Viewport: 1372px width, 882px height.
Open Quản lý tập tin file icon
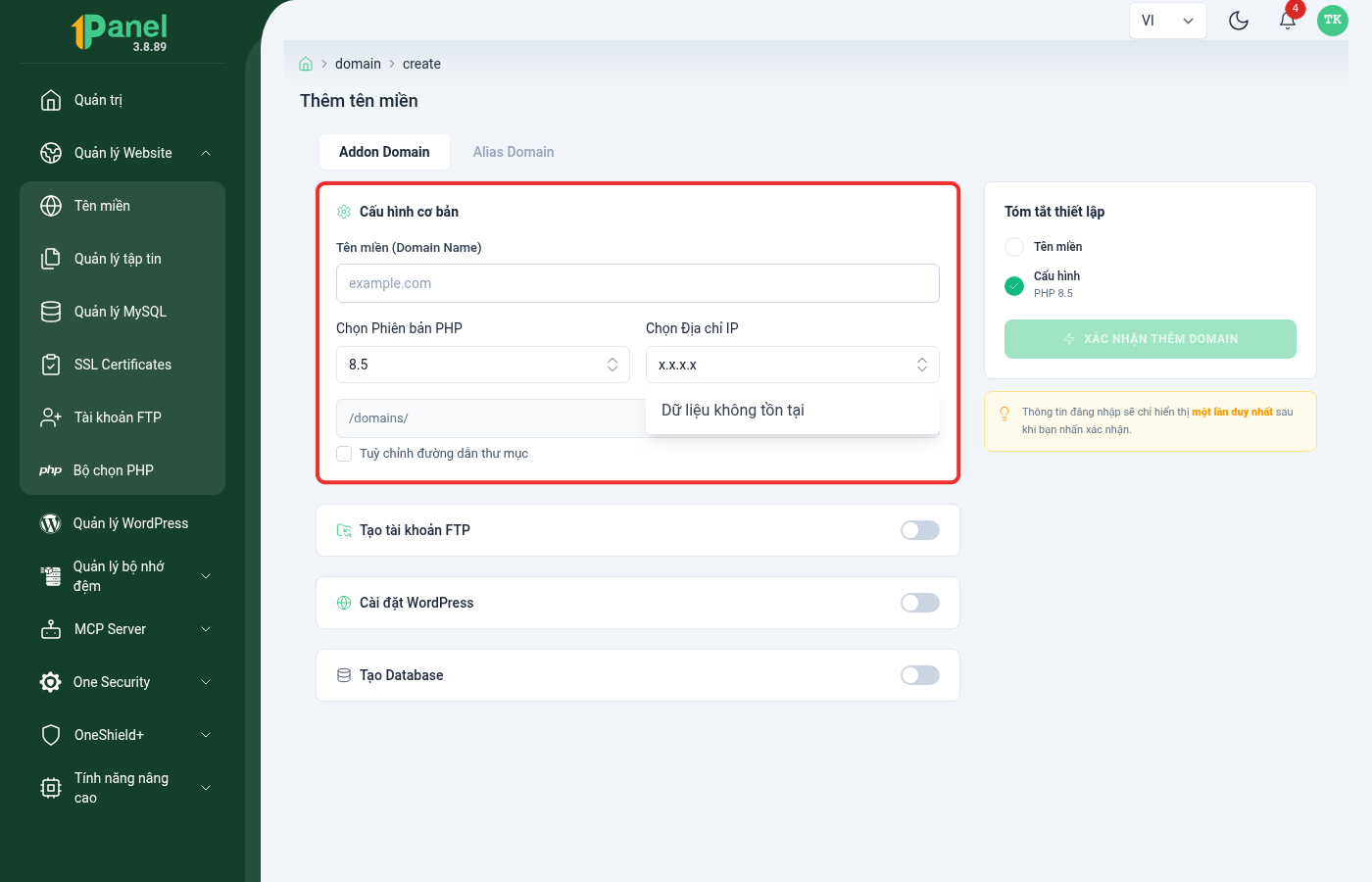pyautogui.click(x=51, y=259)
